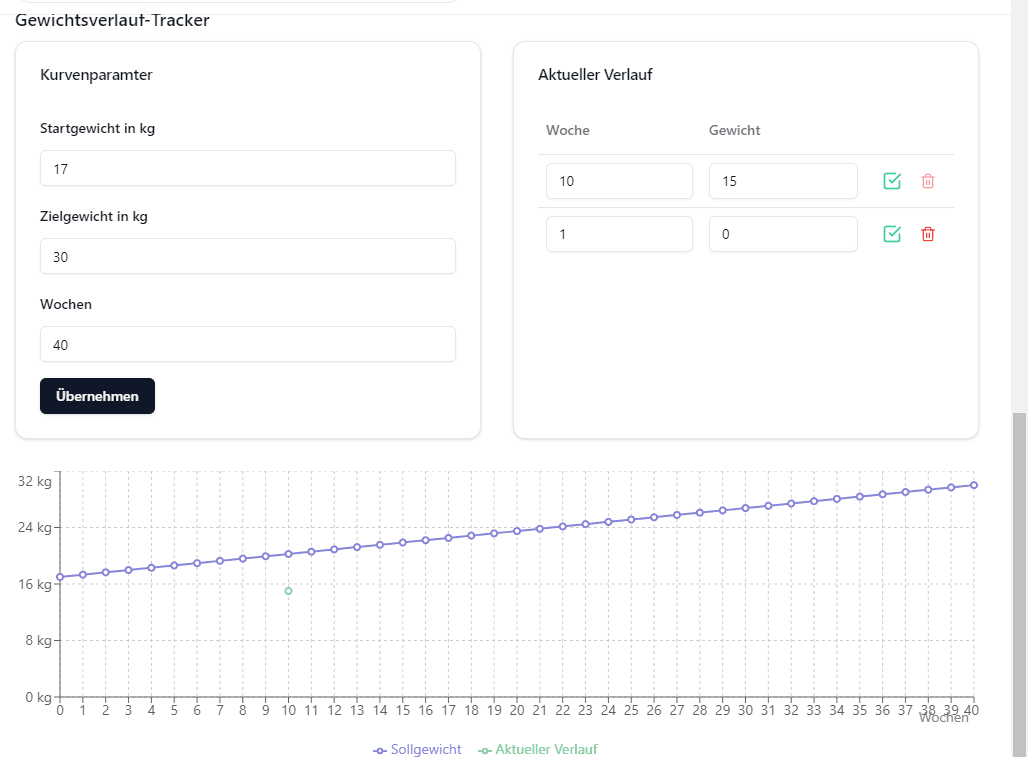Select the Sollgewicht point at week 10
The image size is (1028, 757).
tap(288, 554)
